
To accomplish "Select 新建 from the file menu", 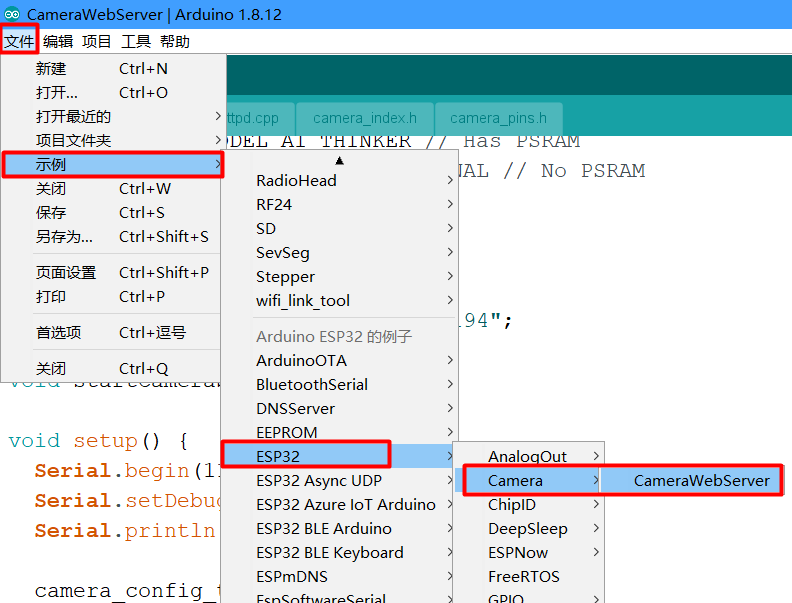I will coord(111,68).
